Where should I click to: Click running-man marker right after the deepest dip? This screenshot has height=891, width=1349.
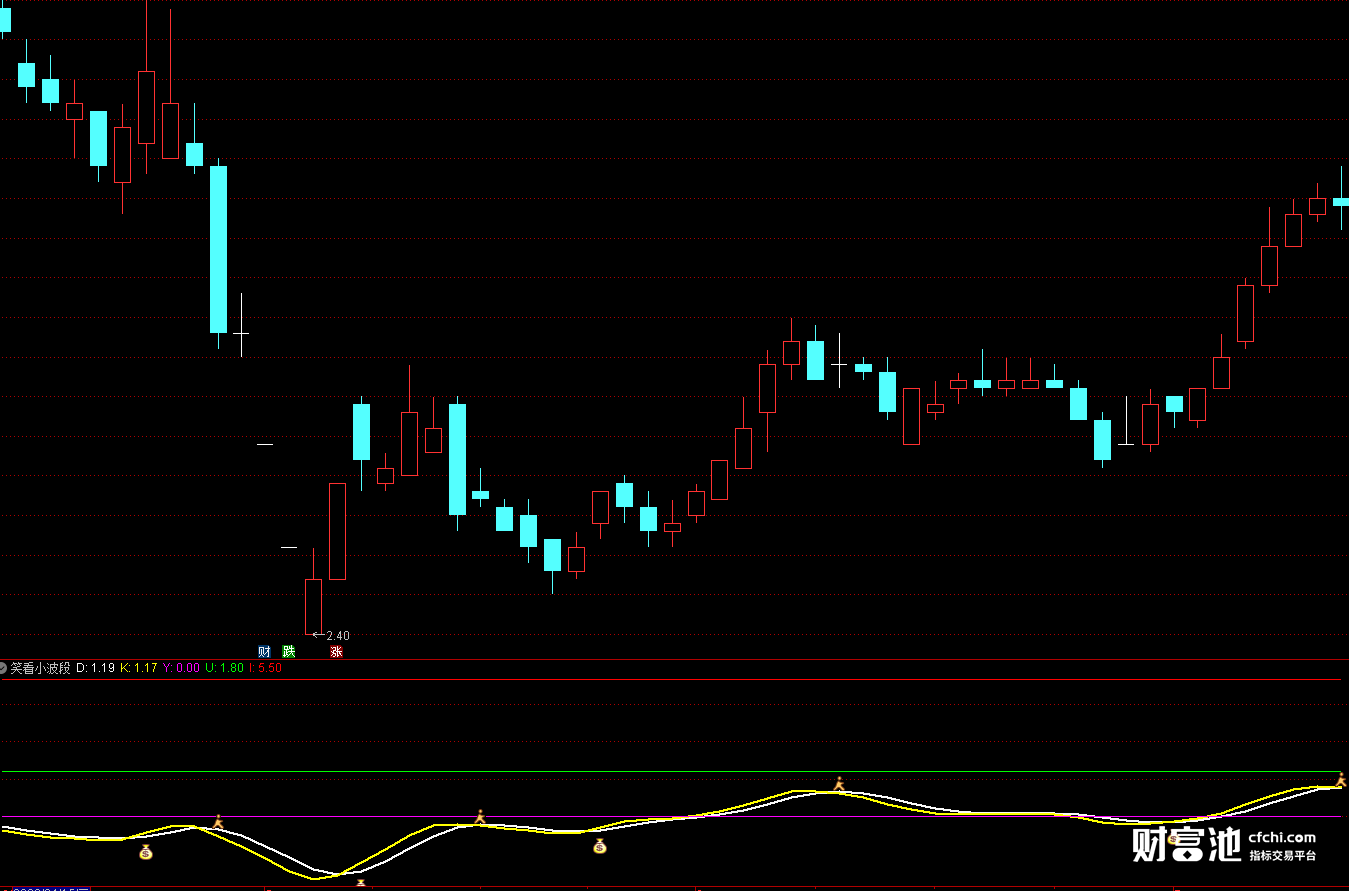click(480, 816)
